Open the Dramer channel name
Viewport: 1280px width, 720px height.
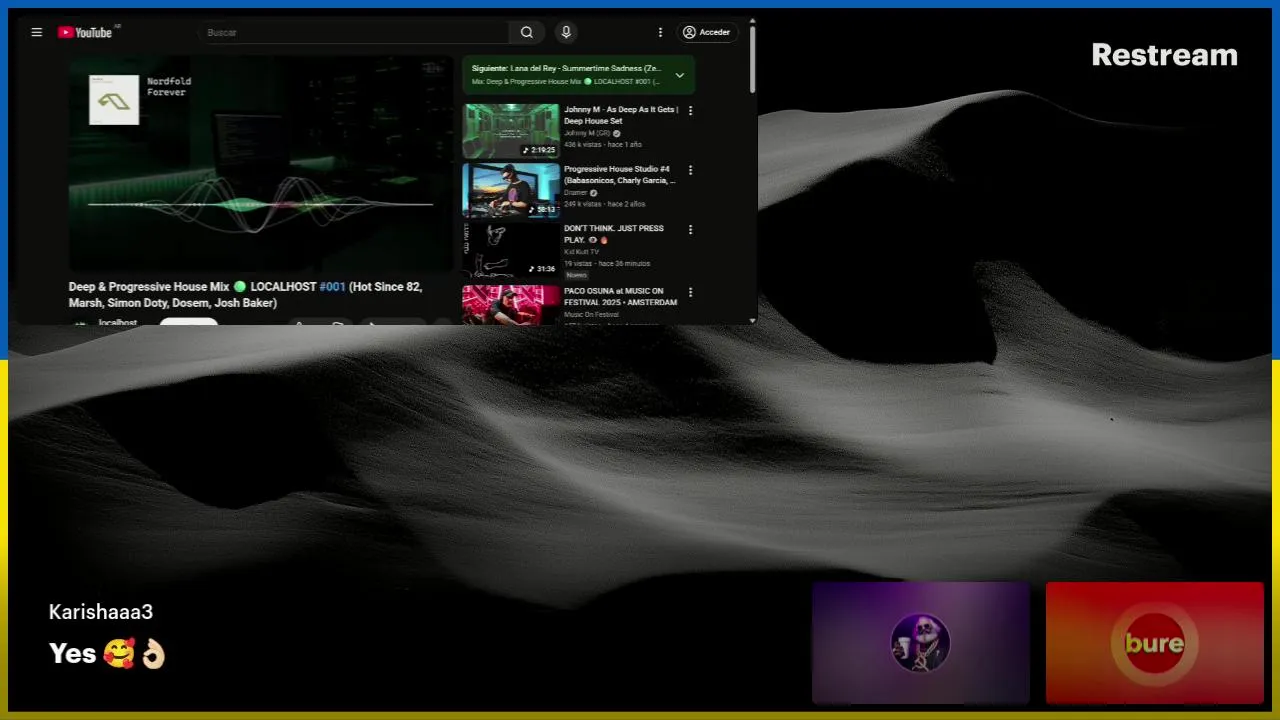coord(576,192)
